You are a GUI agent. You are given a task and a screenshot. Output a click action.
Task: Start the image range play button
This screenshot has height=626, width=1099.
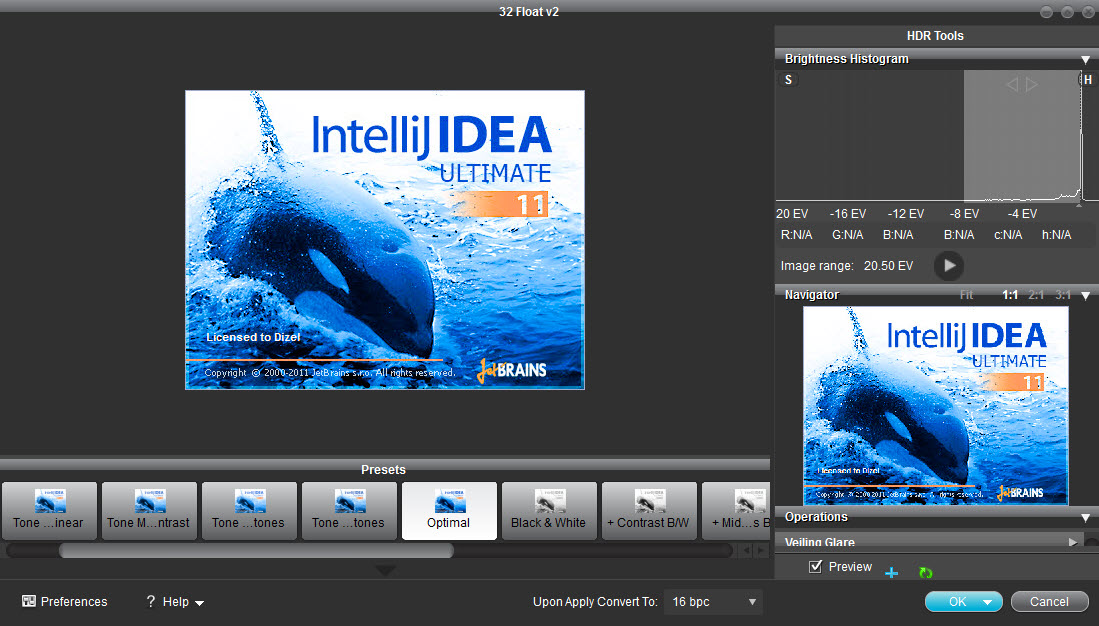click(x=949, y=266)
